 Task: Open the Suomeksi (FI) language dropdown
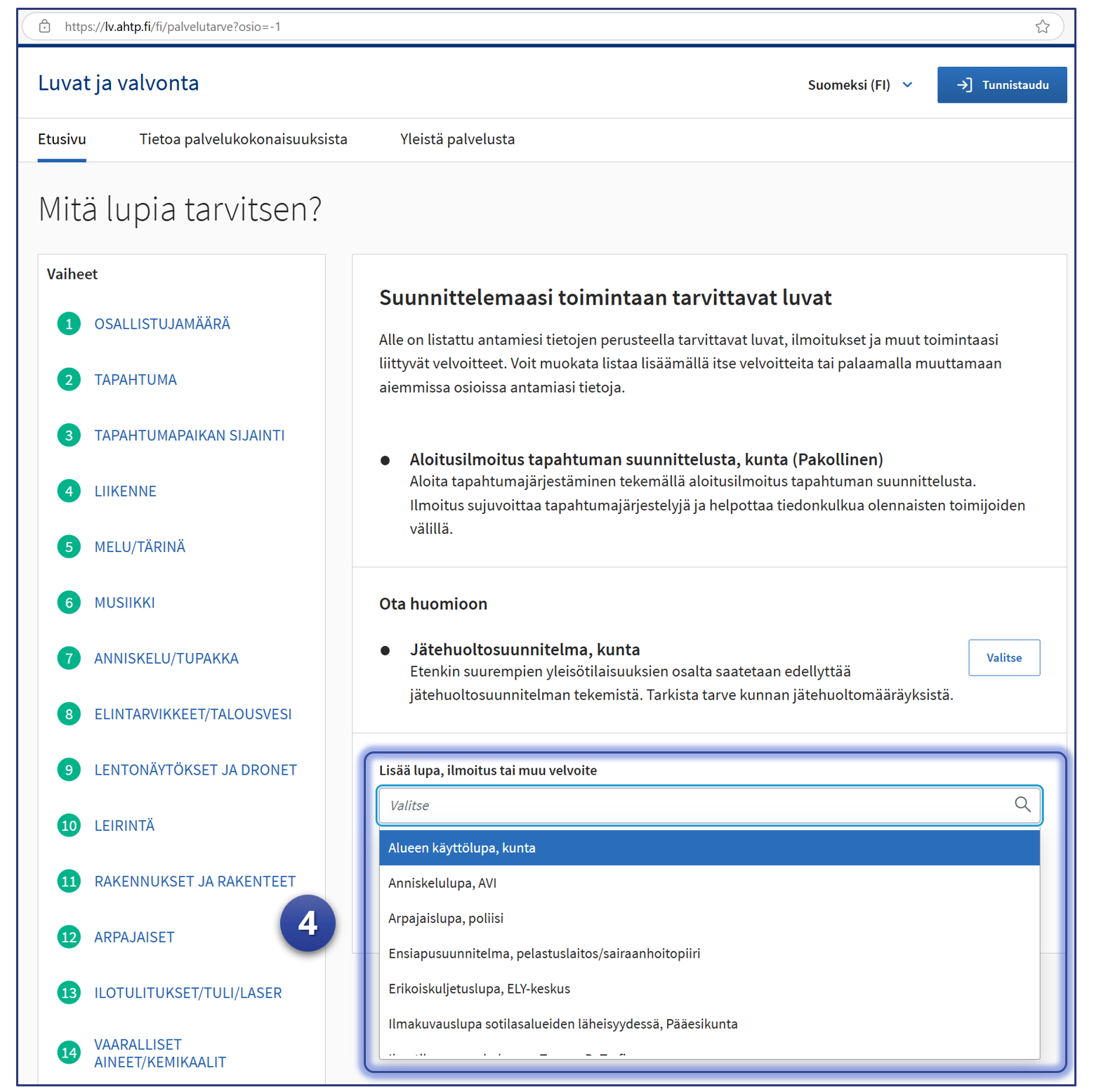(860, 85)
